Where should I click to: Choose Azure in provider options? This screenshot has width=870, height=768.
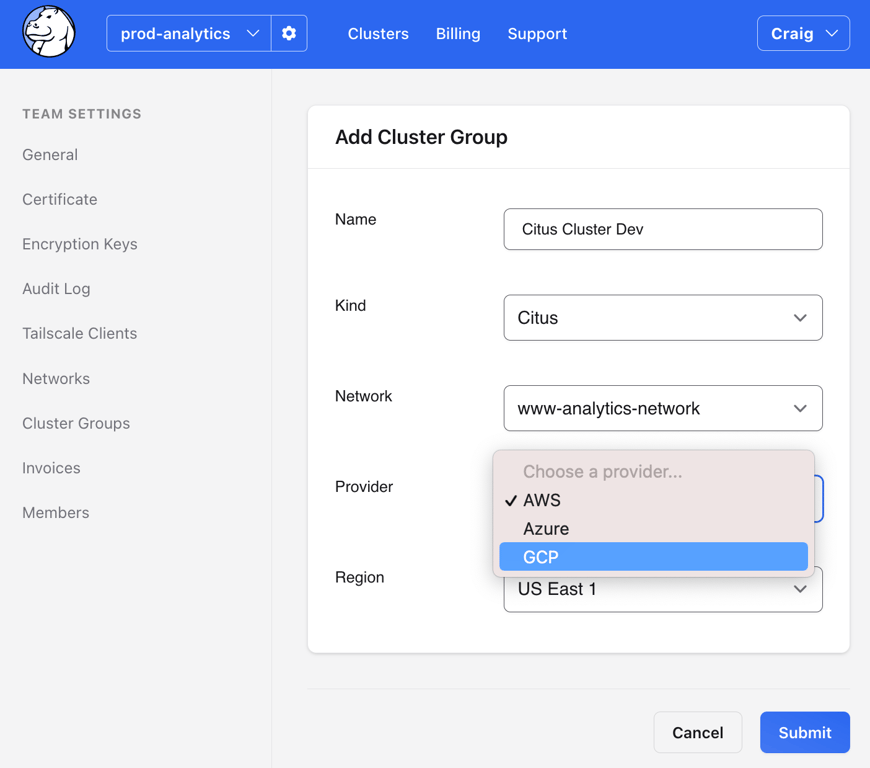653,528
